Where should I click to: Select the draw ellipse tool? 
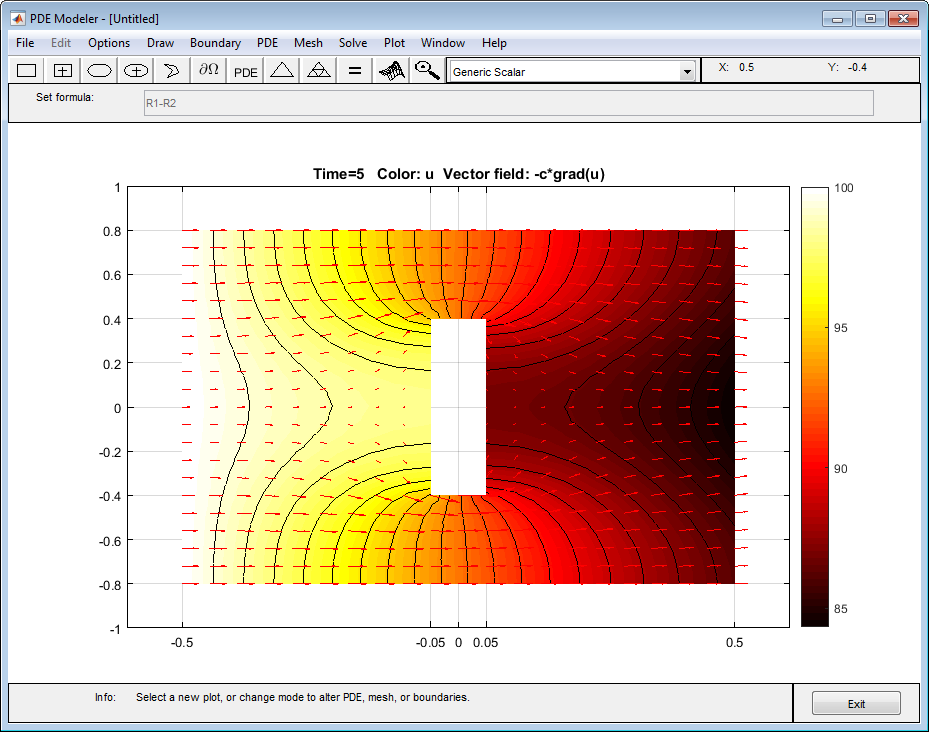(x=99, y=71)
